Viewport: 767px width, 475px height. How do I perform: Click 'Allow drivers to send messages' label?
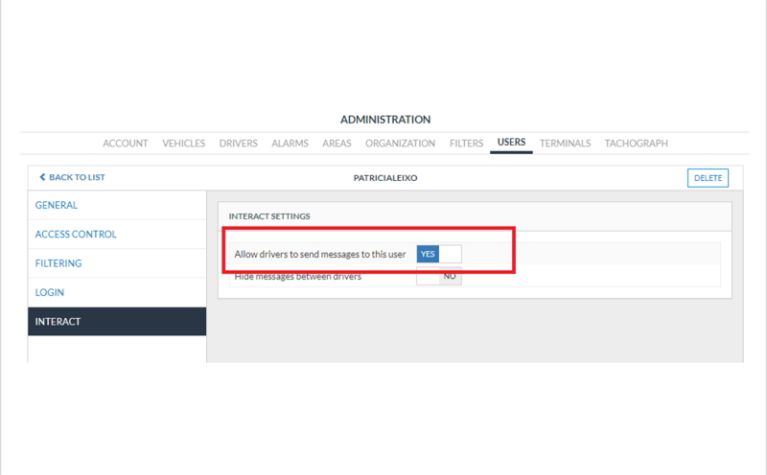[x=320, y=254]
